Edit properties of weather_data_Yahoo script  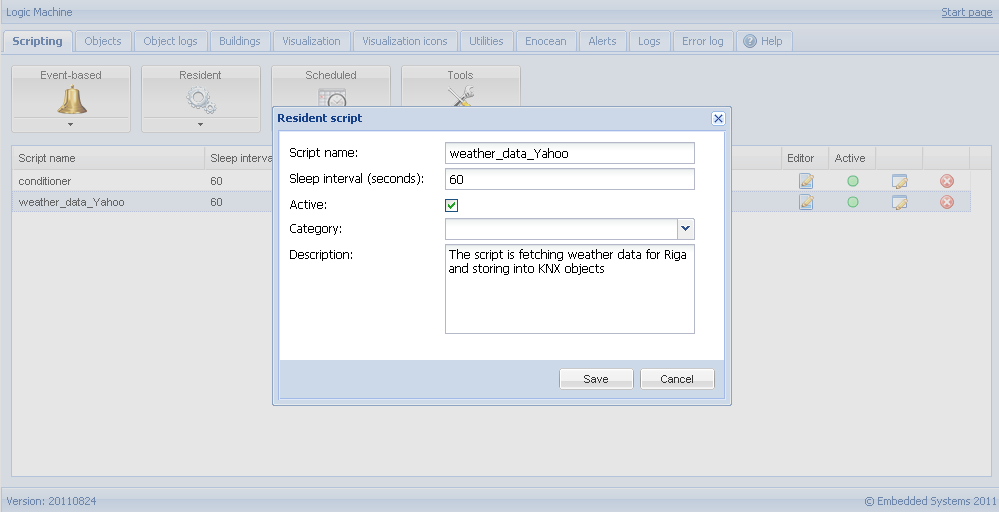899,203
